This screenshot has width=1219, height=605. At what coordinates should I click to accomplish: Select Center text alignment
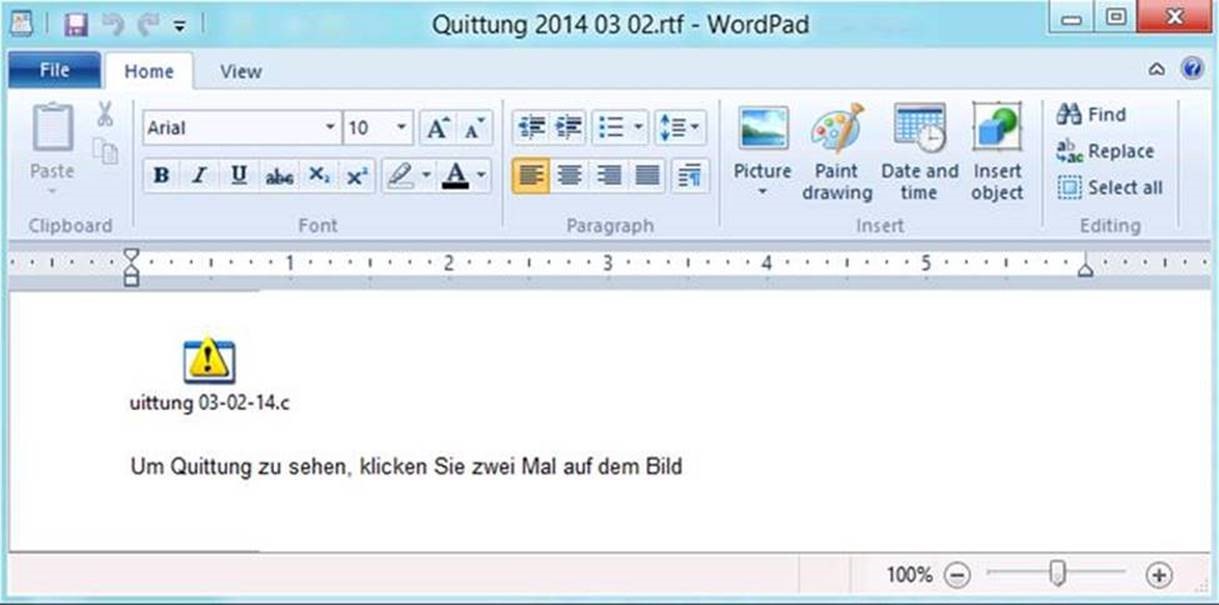570,176
